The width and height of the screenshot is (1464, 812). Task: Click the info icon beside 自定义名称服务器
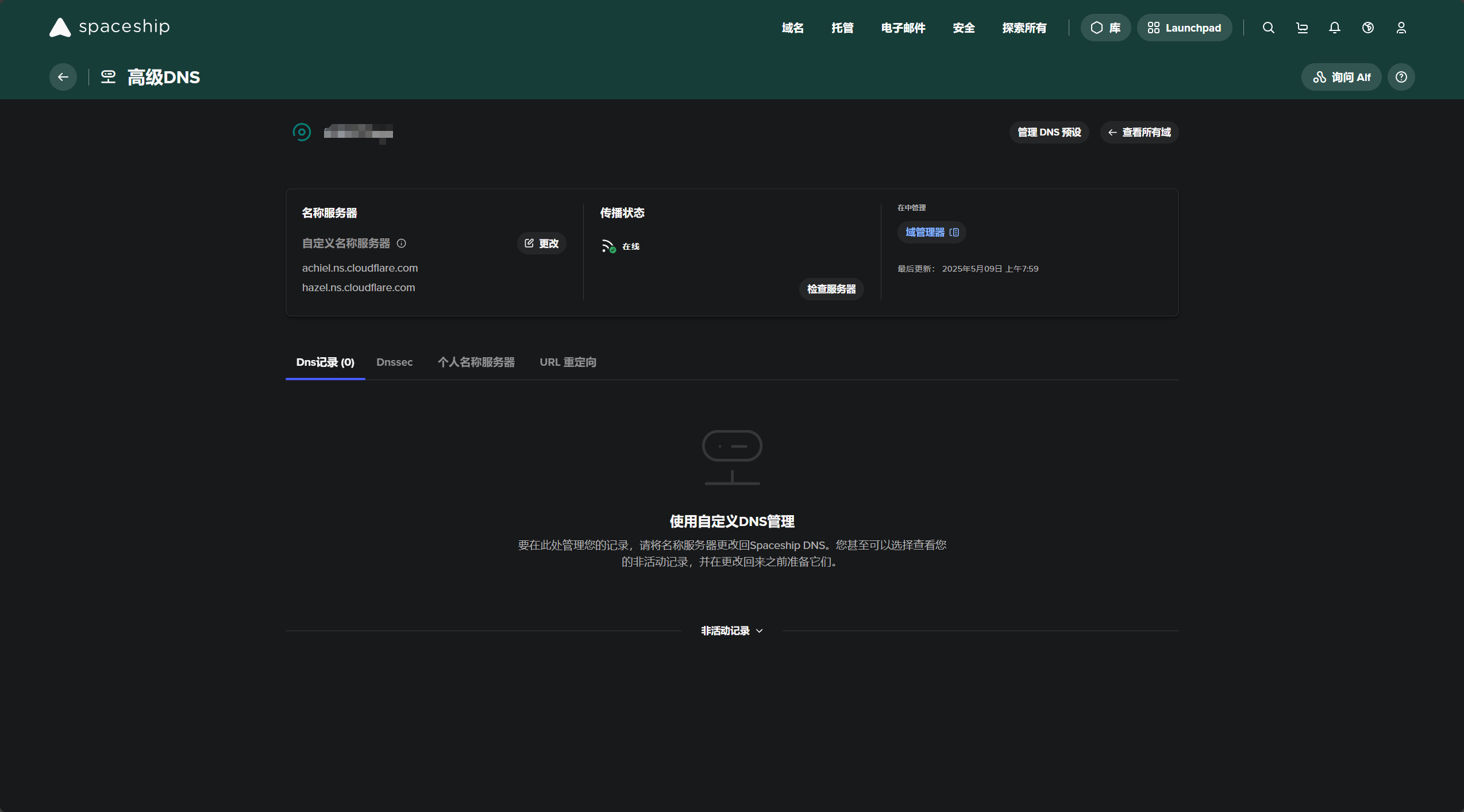click(x=402, y=243)
